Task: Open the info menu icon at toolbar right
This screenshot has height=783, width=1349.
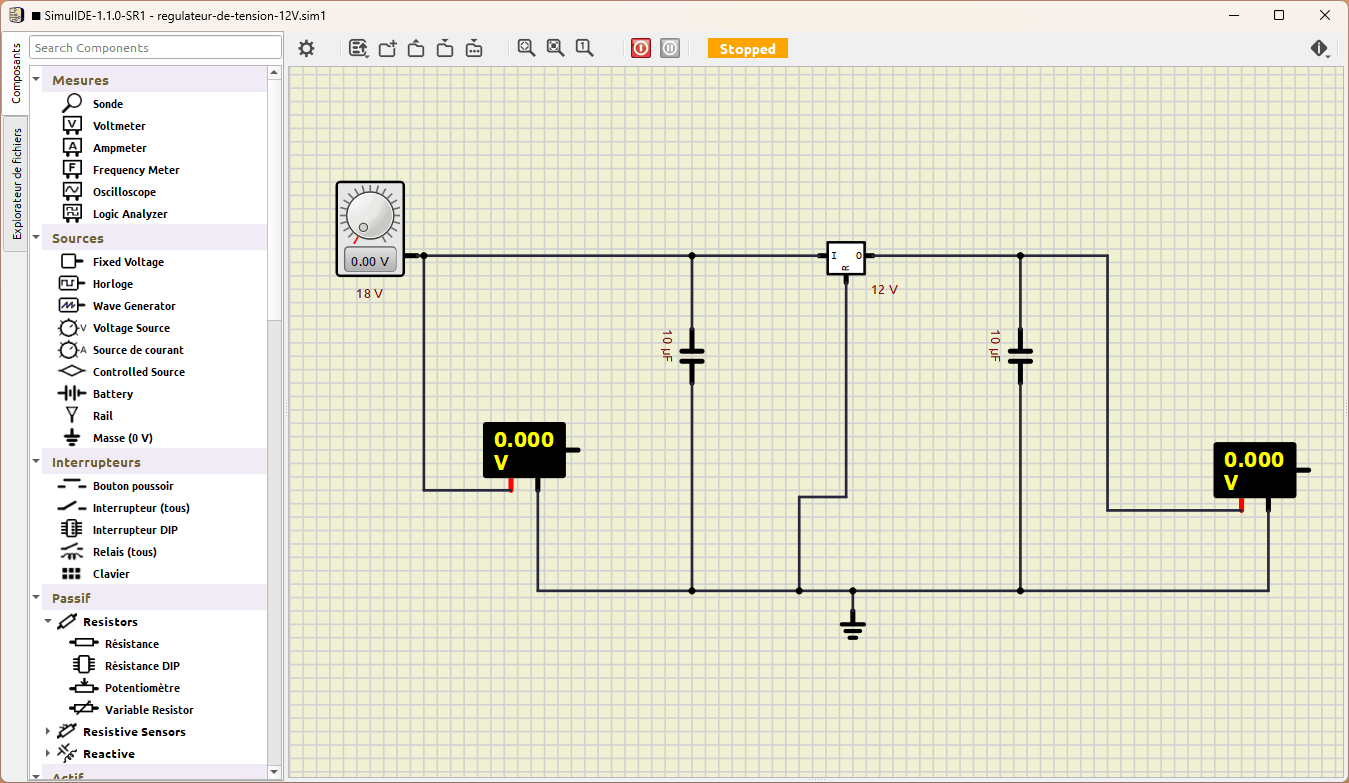Action: (1320, 48)
